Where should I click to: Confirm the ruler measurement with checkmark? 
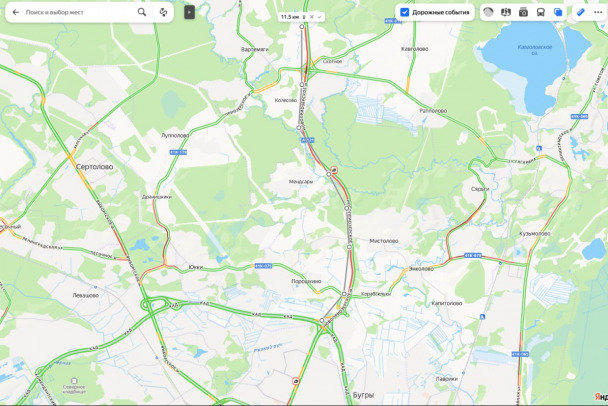tap(320, 17)
